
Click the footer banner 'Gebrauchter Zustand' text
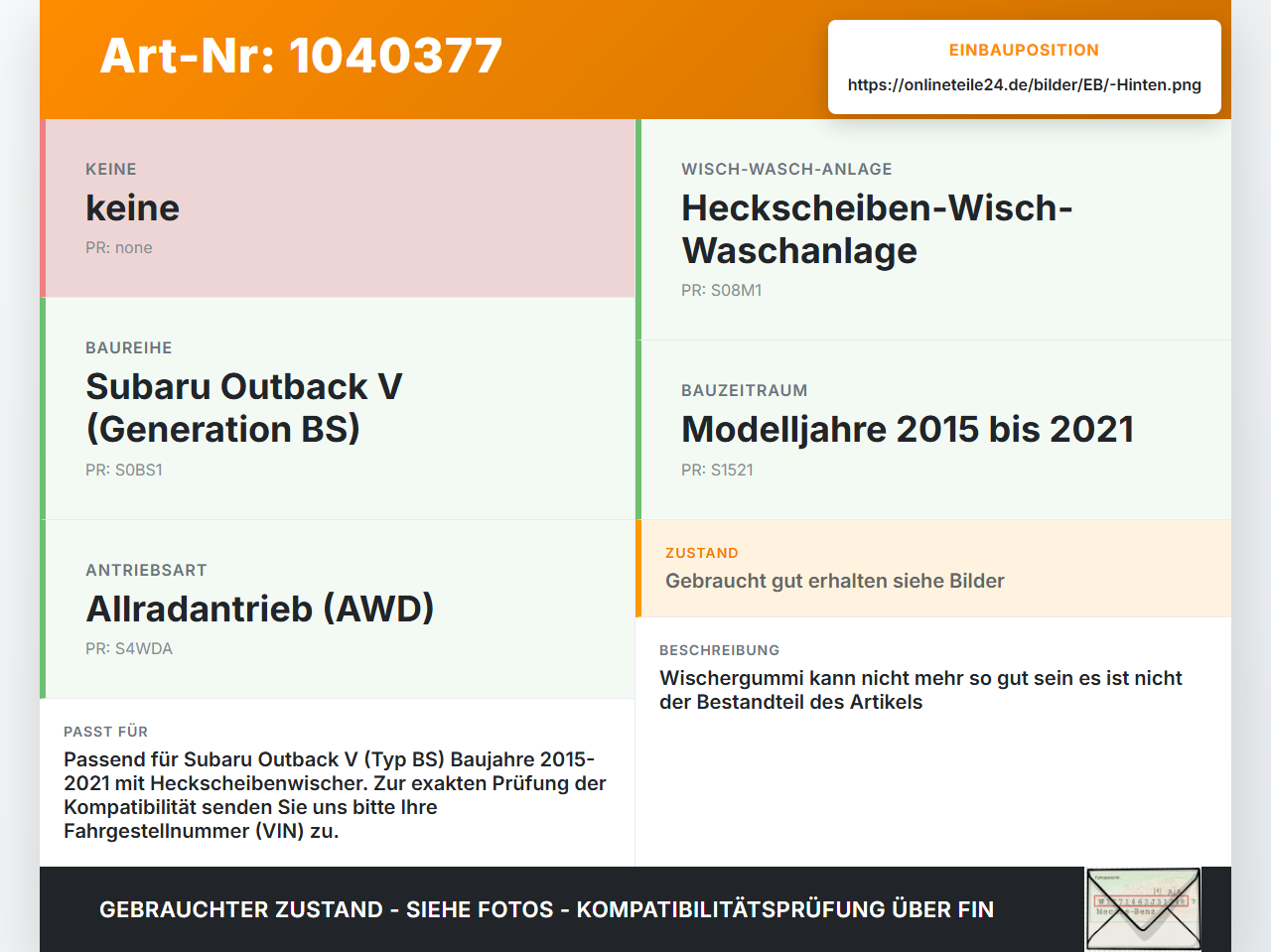(x=546, y=909)
